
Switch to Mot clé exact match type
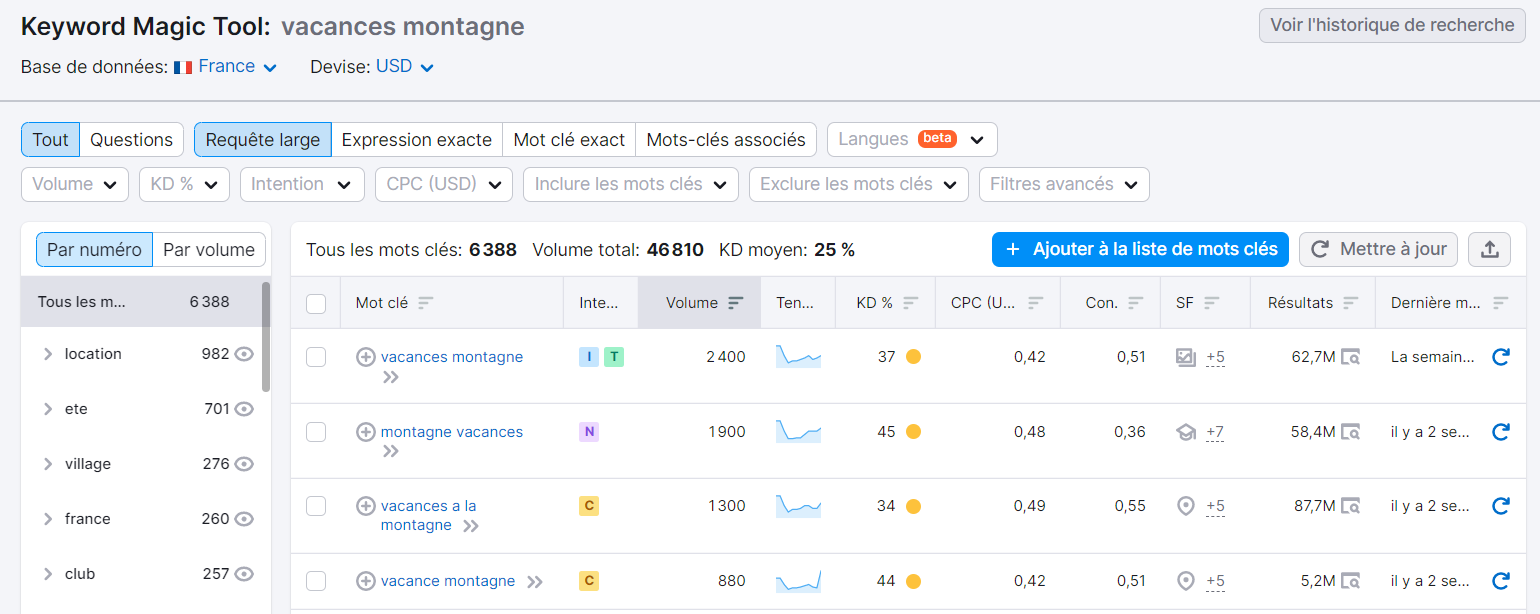tap(569, 140)
